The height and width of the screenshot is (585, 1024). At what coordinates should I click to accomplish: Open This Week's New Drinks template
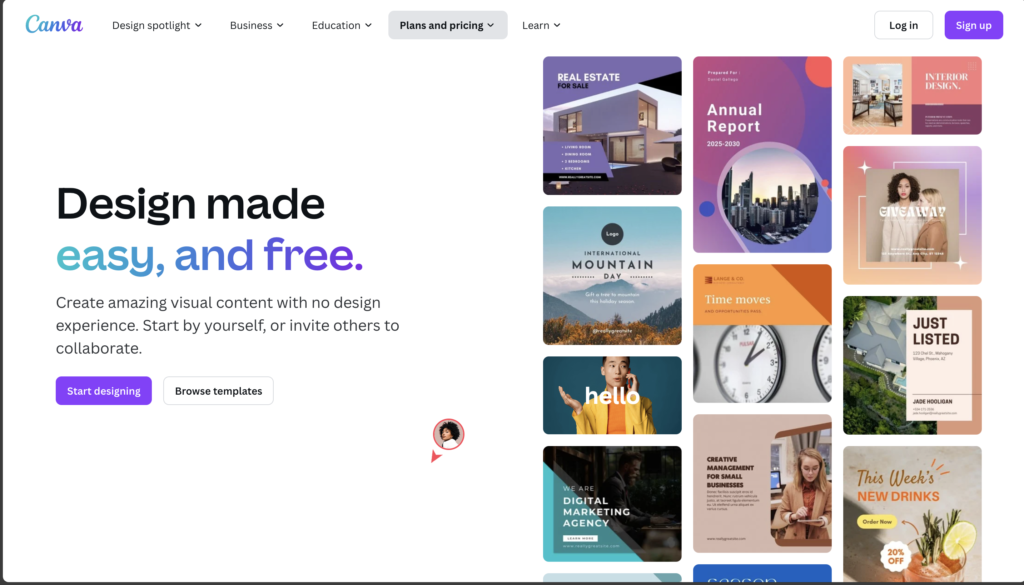pyautogui.click(x=912, y=514)
